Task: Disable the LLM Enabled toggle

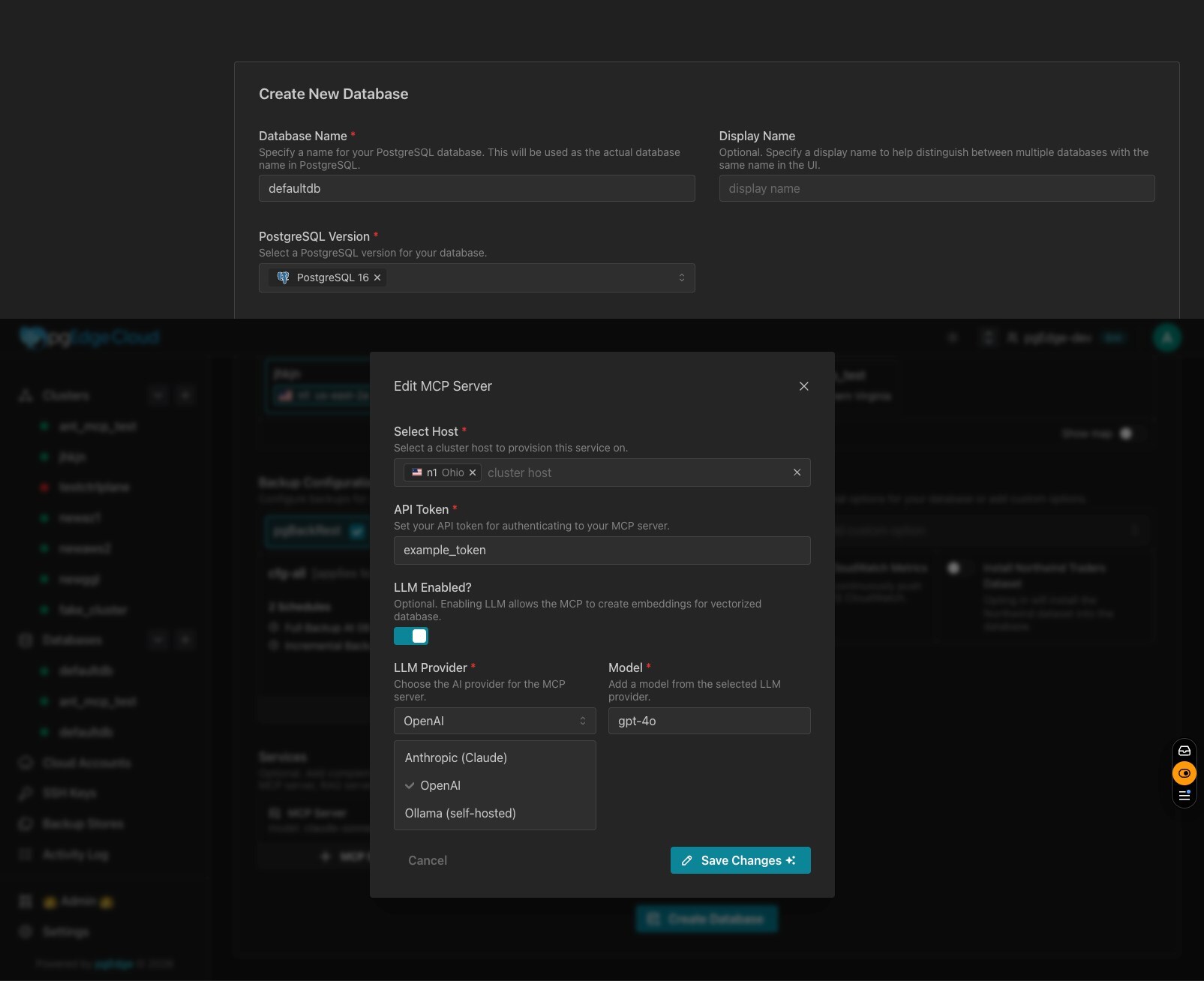Action: pos(411,636)
